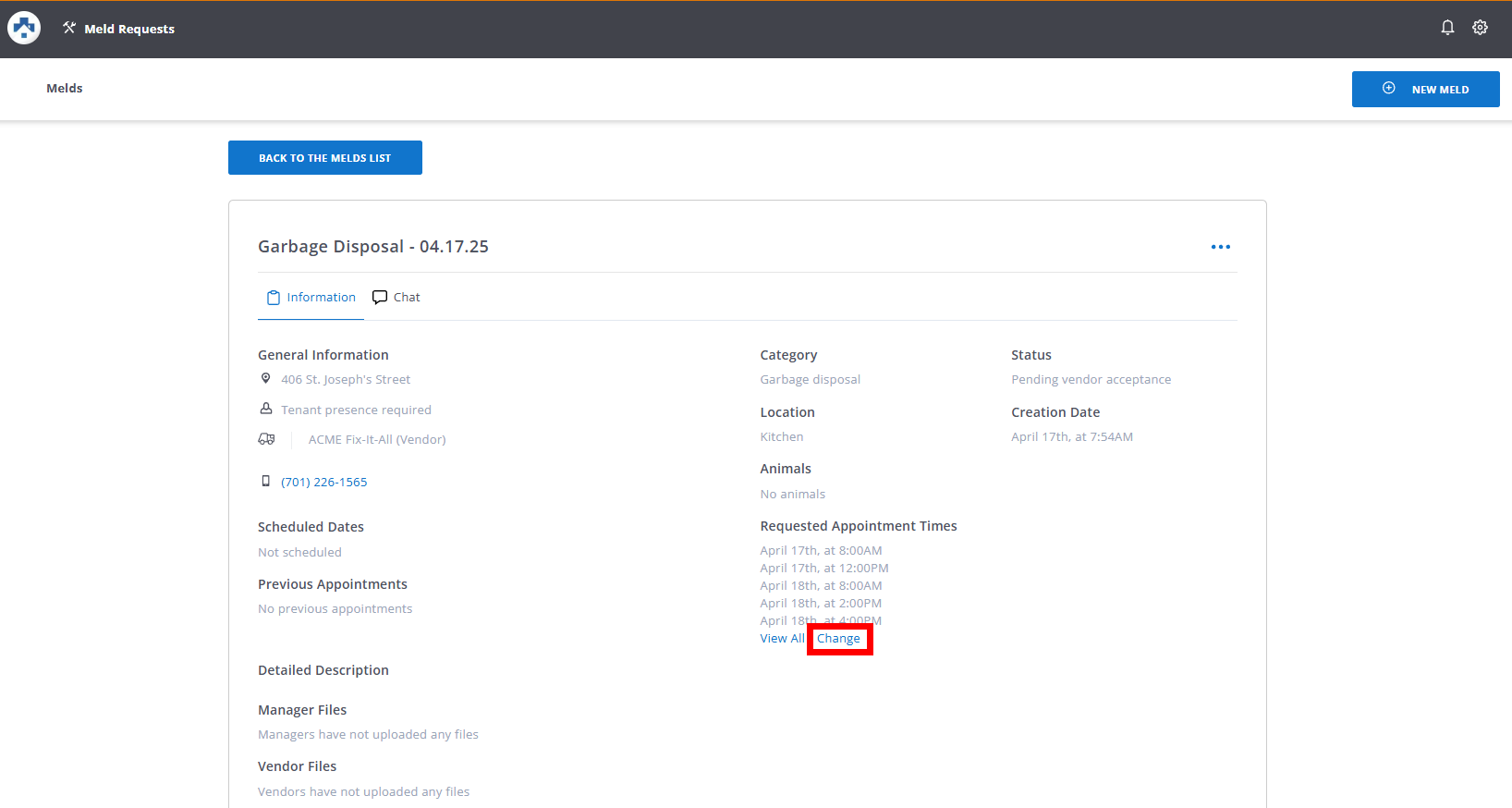Call the number (701) 226-1565
Image resolution: width=1512 pixels, height=808 pixels.
click(x=324, y=483)
